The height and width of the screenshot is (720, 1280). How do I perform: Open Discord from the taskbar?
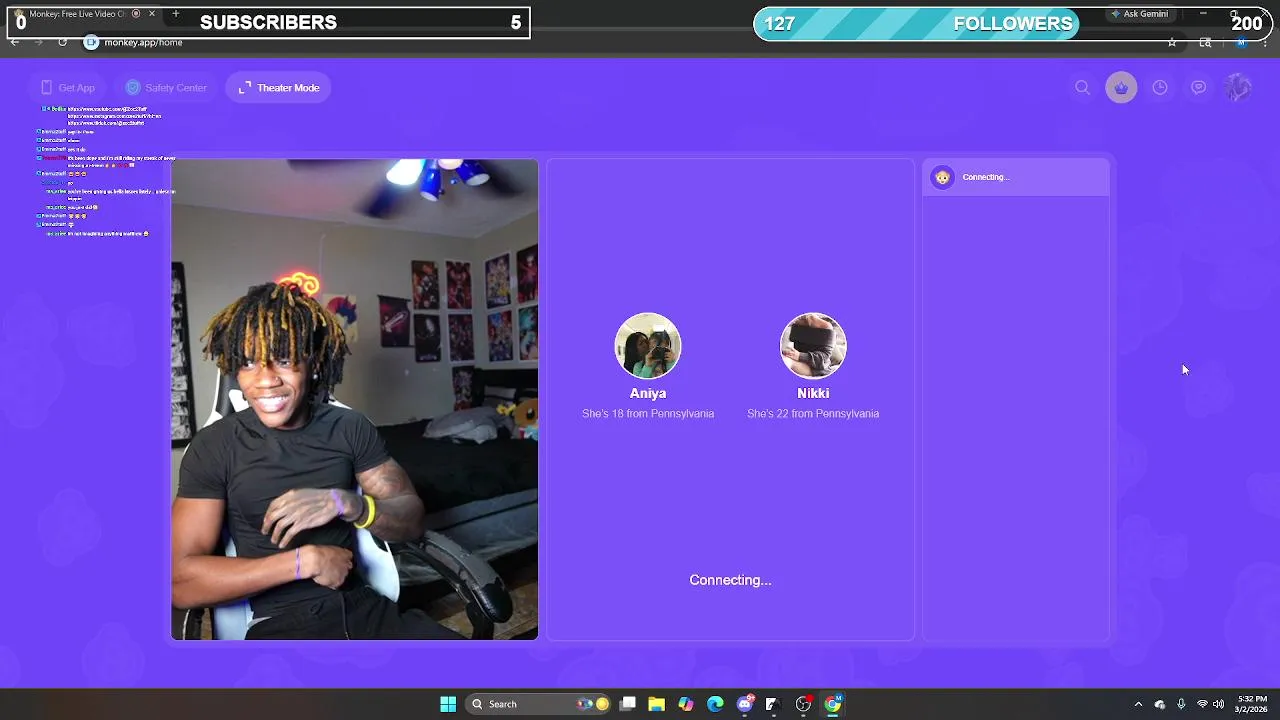click(x=745, y=704)
